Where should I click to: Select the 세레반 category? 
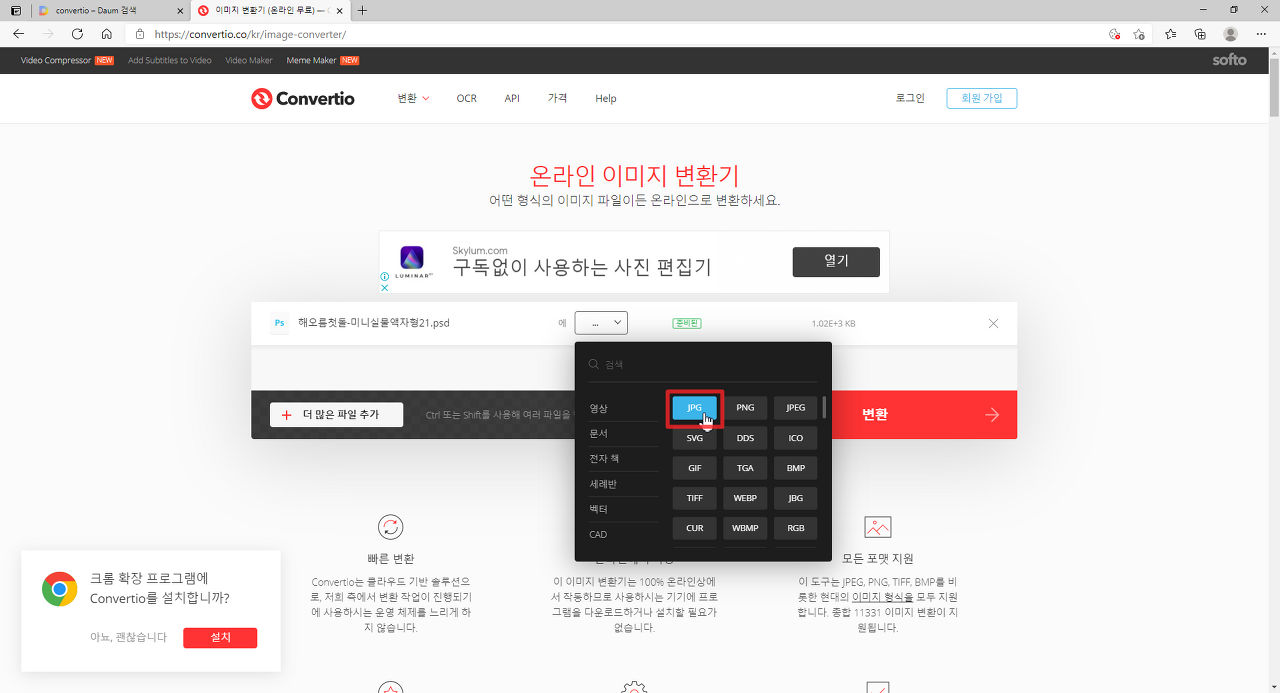tap(623, 483)
